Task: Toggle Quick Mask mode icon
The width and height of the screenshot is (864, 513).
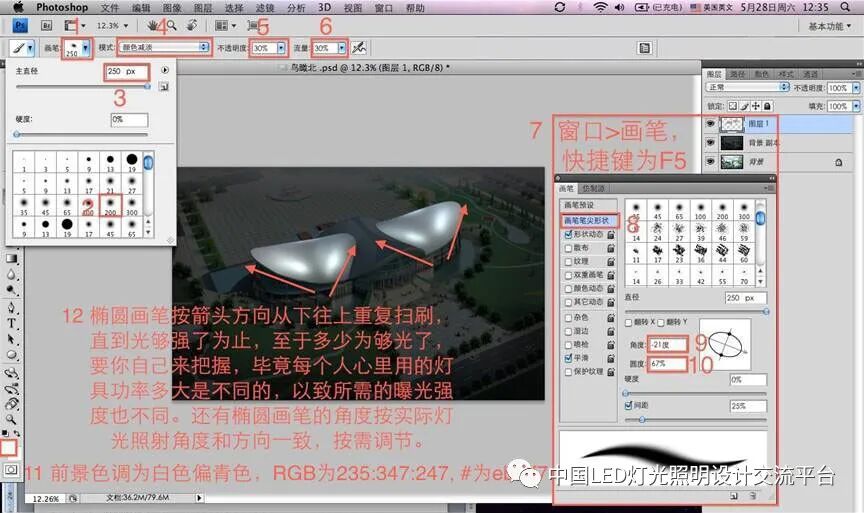Action: click(x=11, y=470)
